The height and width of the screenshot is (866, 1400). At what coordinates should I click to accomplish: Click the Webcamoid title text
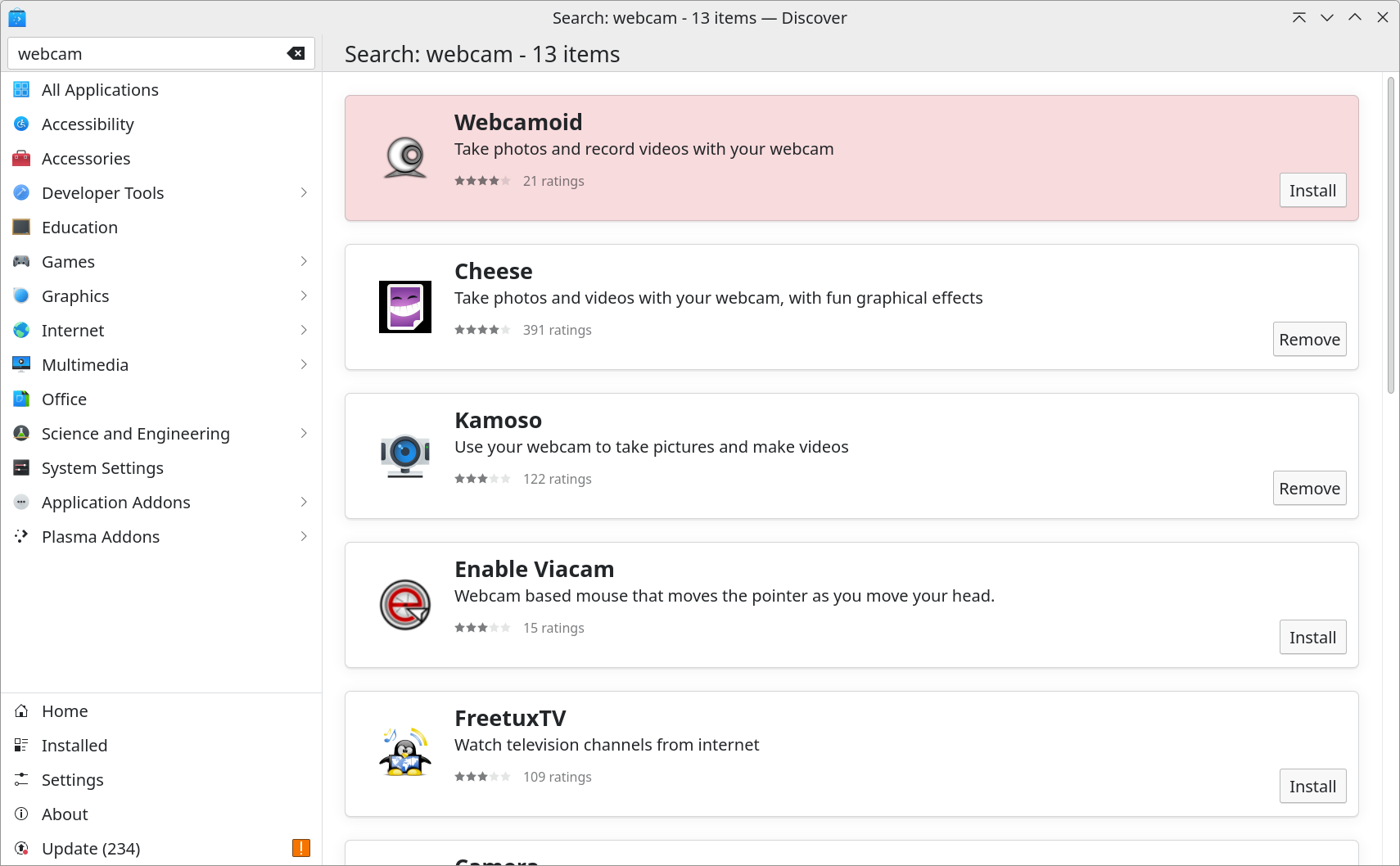[518, 122]
